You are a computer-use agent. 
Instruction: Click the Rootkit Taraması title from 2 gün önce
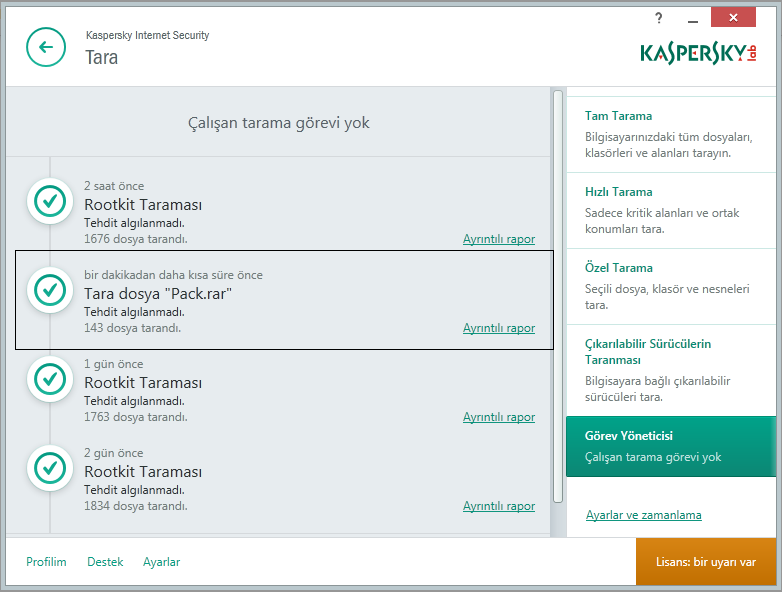pyautogui.click(x=143, y=471)
